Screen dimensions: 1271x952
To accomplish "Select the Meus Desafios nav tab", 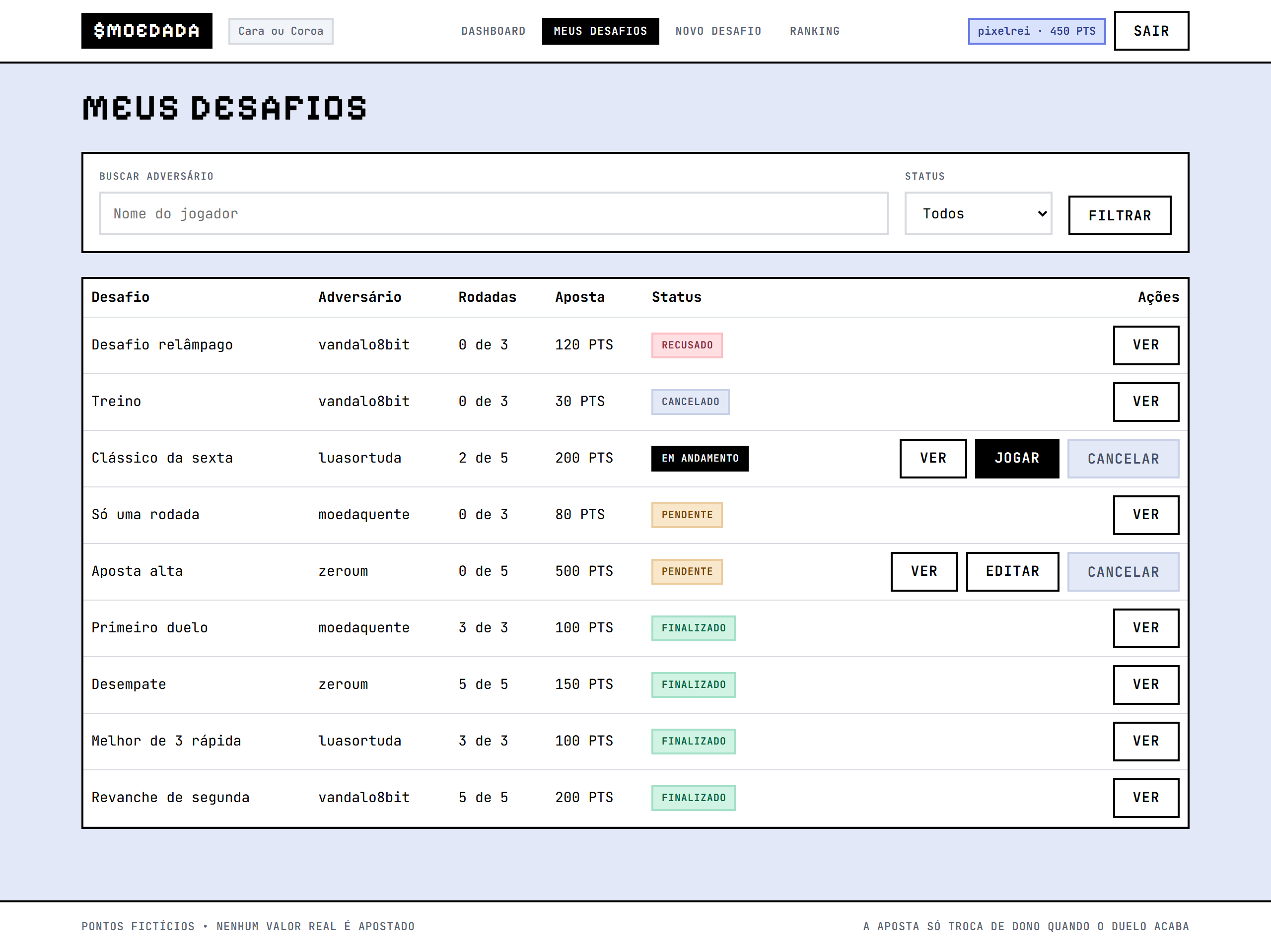I will click(600, 31).
